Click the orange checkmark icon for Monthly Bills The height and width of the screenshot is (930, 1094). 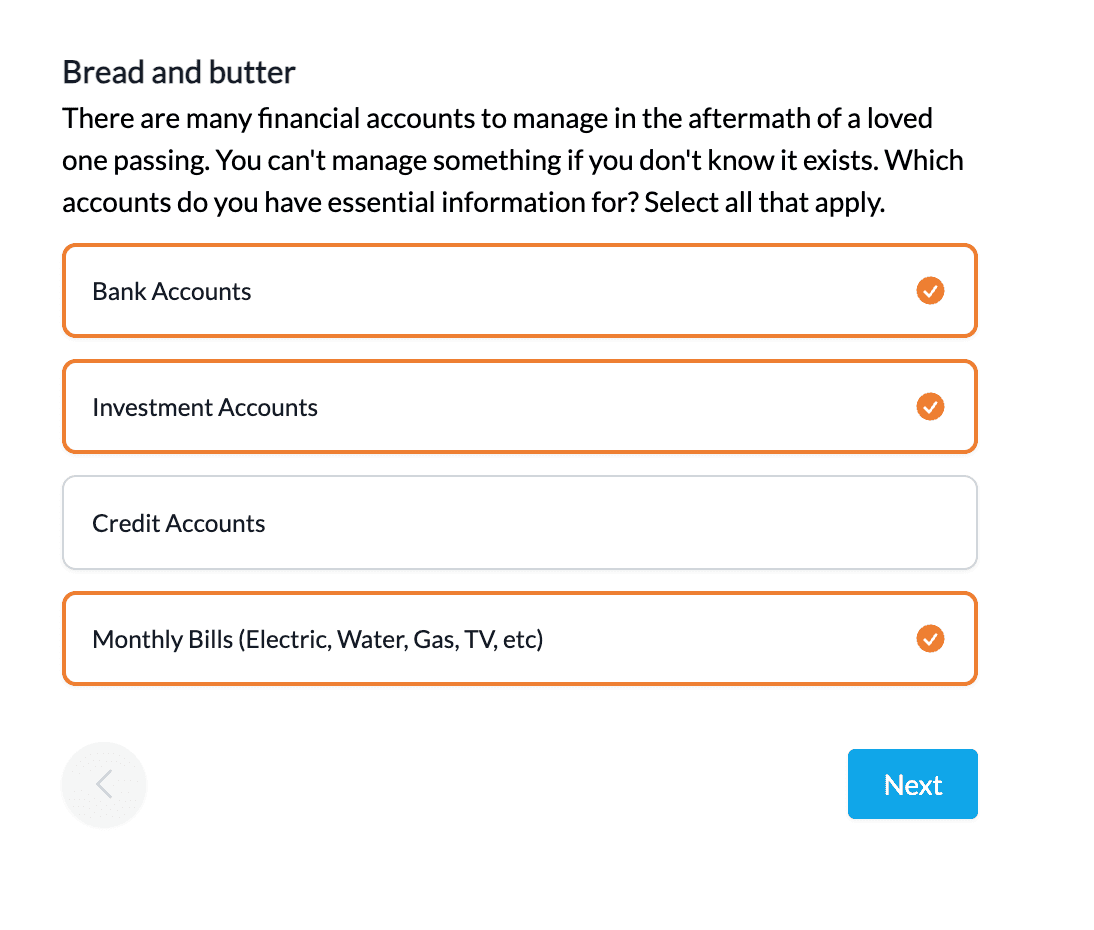pos(930,638)
